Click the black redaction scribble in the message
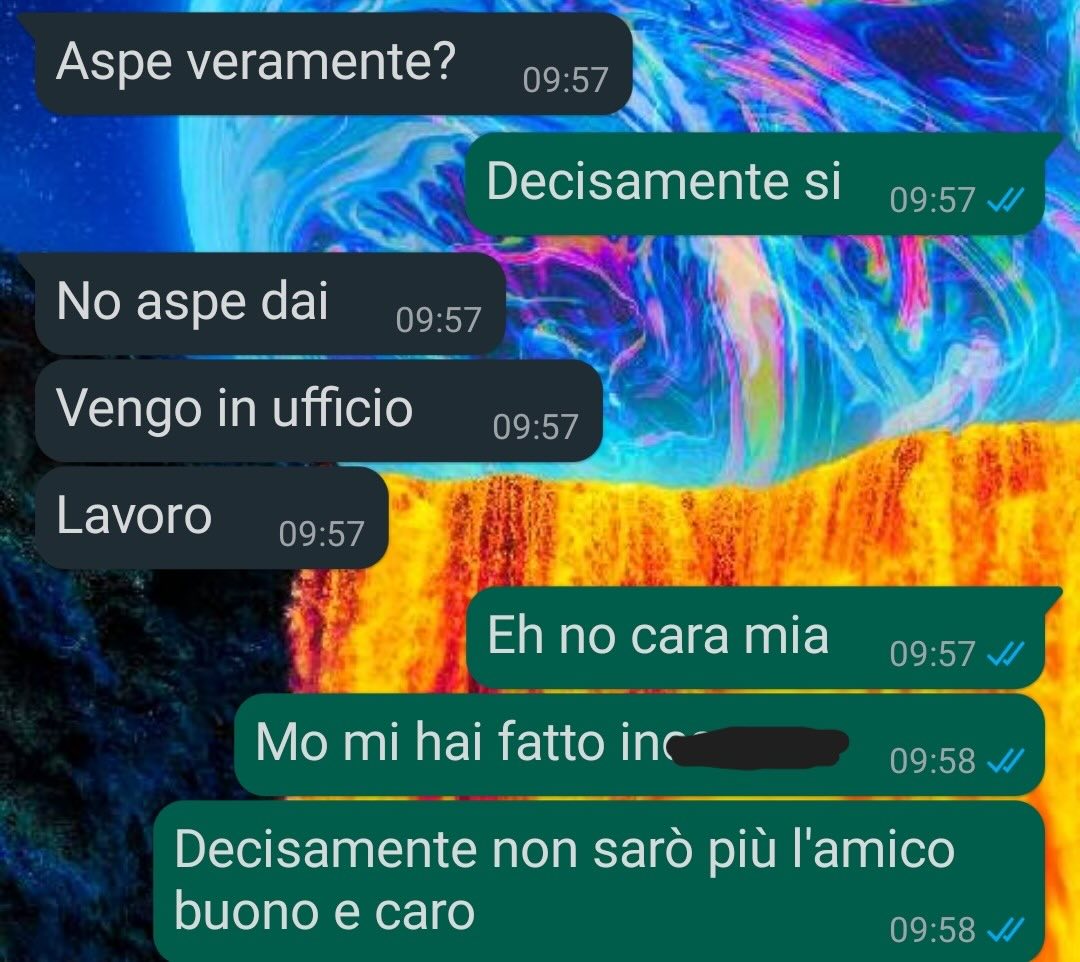Screen dimensions: 1080x962 (x=758, y=746)
